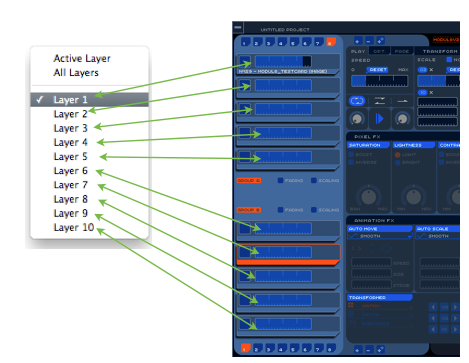
Task: Select top bank button 2
Action: coord(257,42)
